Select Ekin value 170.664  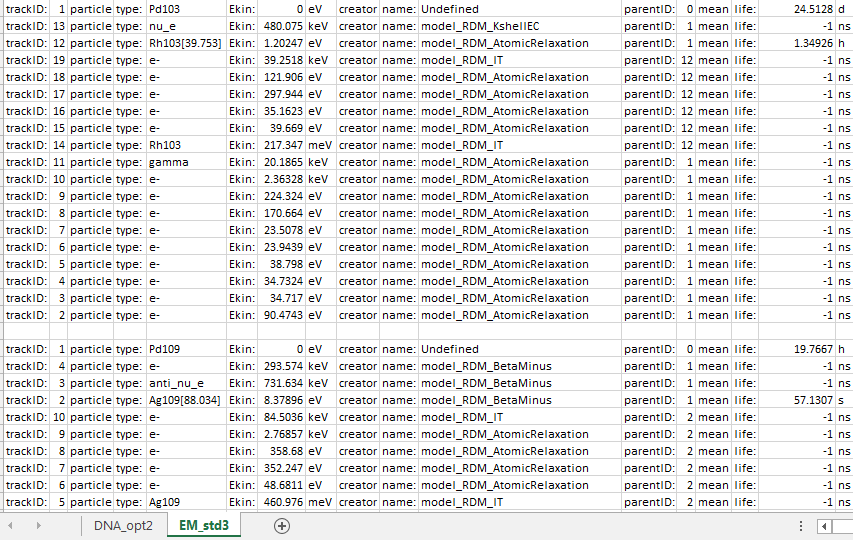pyautogui.click(x=282, y=213)
